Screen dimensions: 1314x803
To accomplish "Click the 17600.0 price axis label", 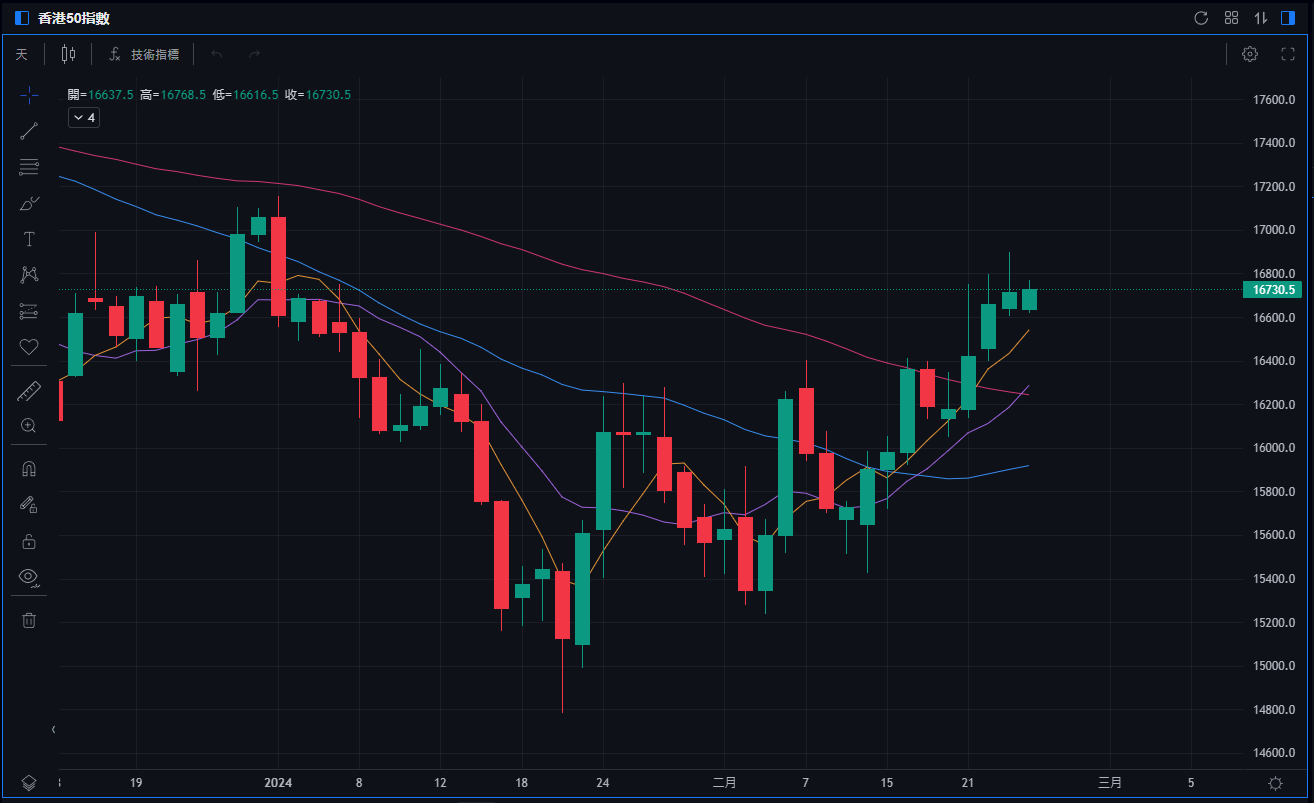I will pos(1275,100).
